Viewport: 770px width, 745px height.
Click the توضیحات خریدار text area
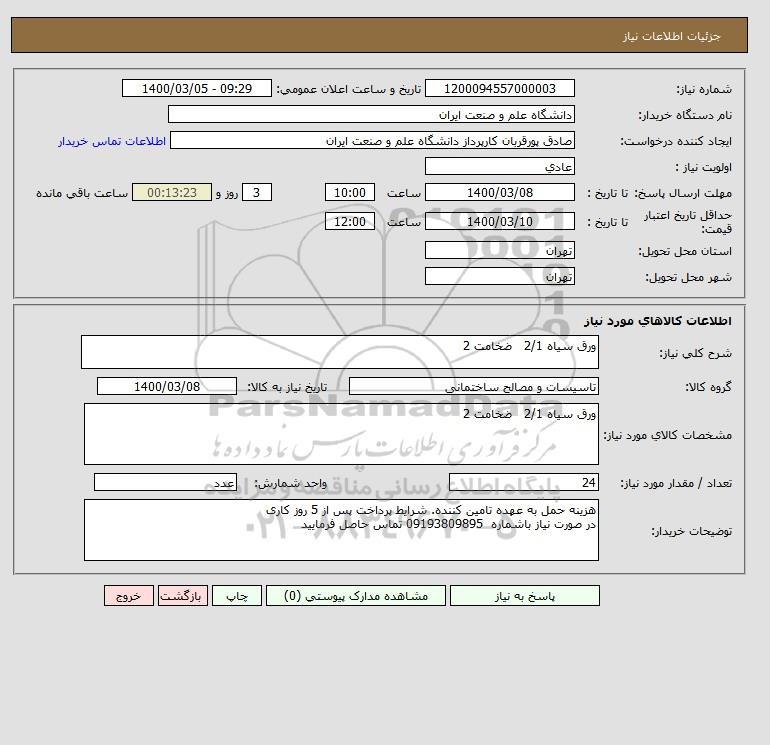point(341,530)
